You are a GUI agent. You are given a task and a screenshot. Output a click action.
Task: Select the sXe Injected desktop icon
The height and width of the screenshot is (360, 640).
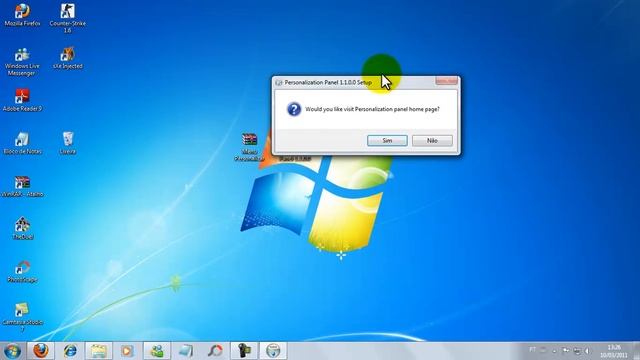[67, 58]
